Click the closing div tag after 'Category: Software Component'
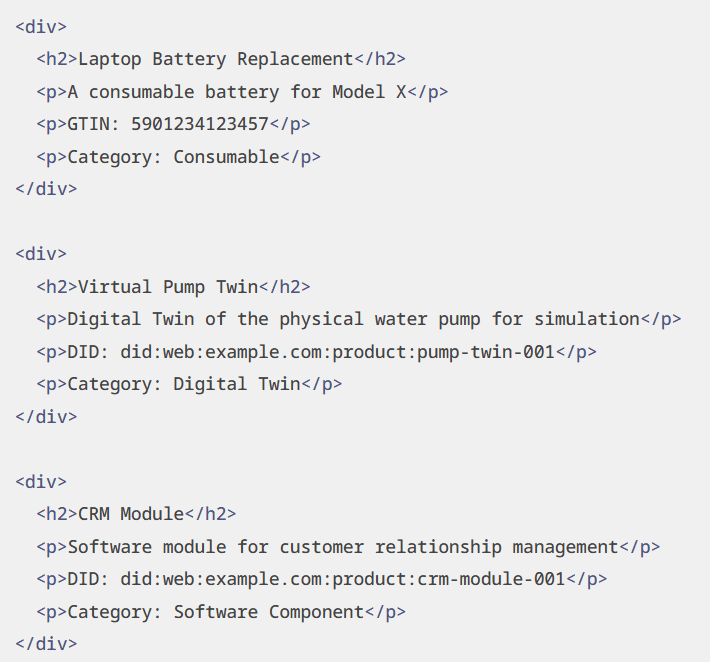 tap(46, 644)
